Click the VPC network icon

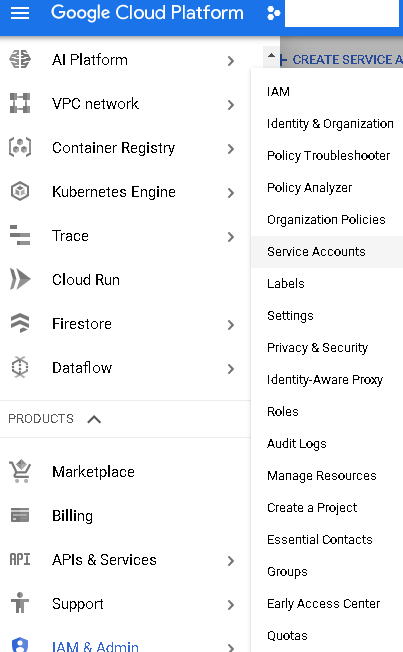pyautogui.click(x=20, y=103)
